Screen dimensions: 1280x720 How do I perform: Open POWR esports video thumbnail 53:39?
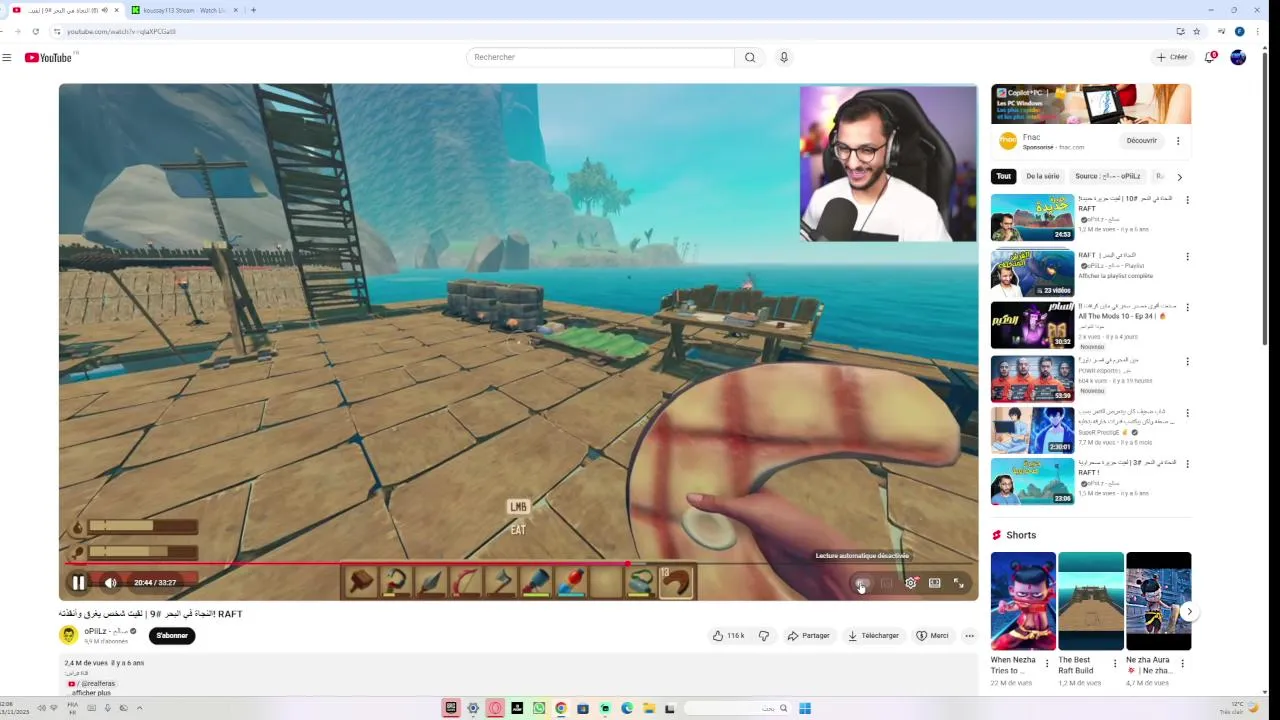1032,378
